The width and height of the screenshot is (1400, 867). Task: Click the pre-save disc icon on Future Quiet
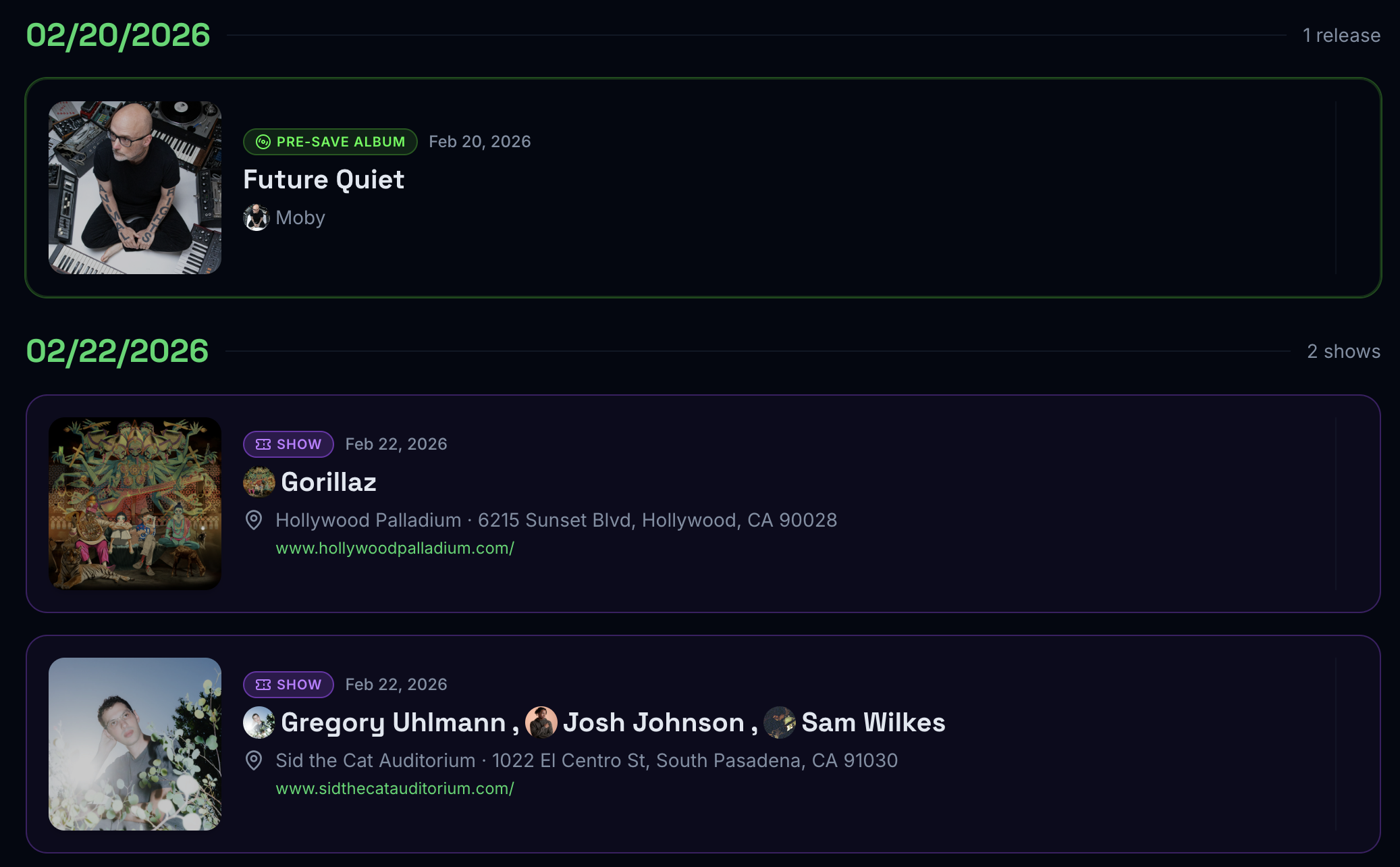263,142
